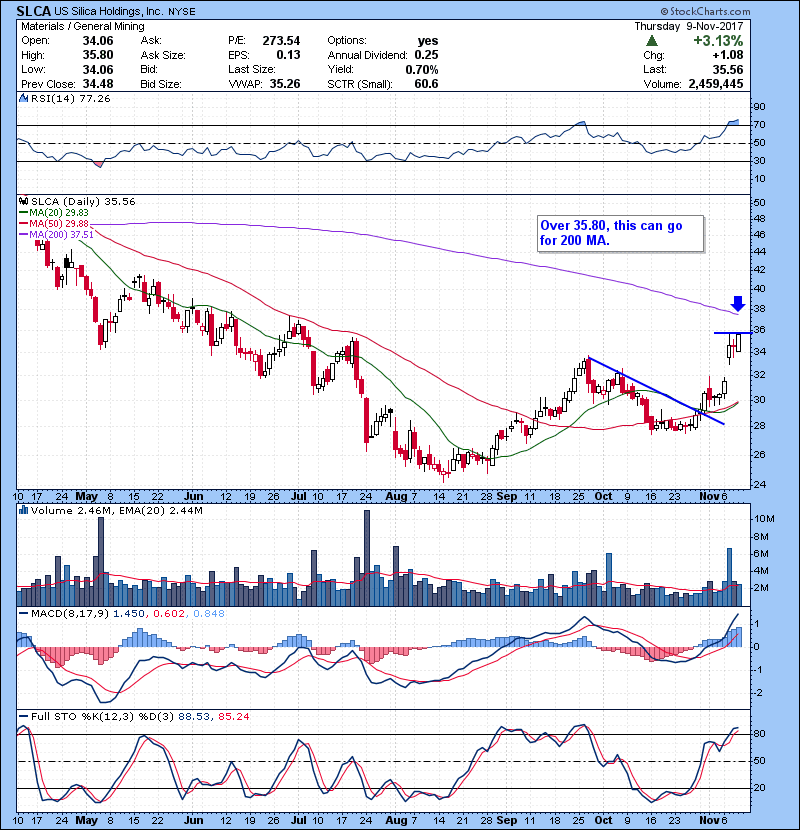The width and height of the screenshot is (800, 830).
Task: Click the 'MACD(8,17,9)' indicator label
Action: (x=70, y=614)
